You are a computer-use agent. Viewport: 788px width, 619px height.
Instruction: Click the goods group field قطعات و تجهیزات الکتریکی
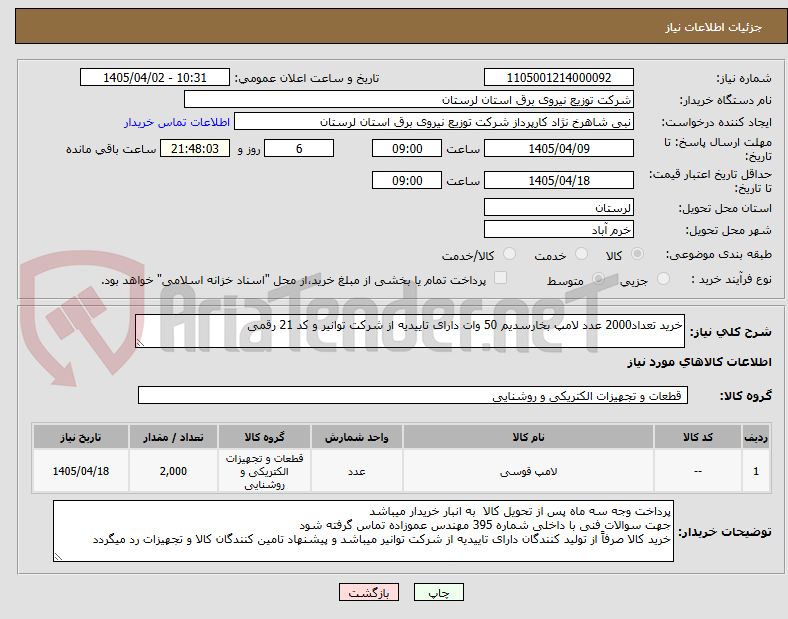(413, 395)
